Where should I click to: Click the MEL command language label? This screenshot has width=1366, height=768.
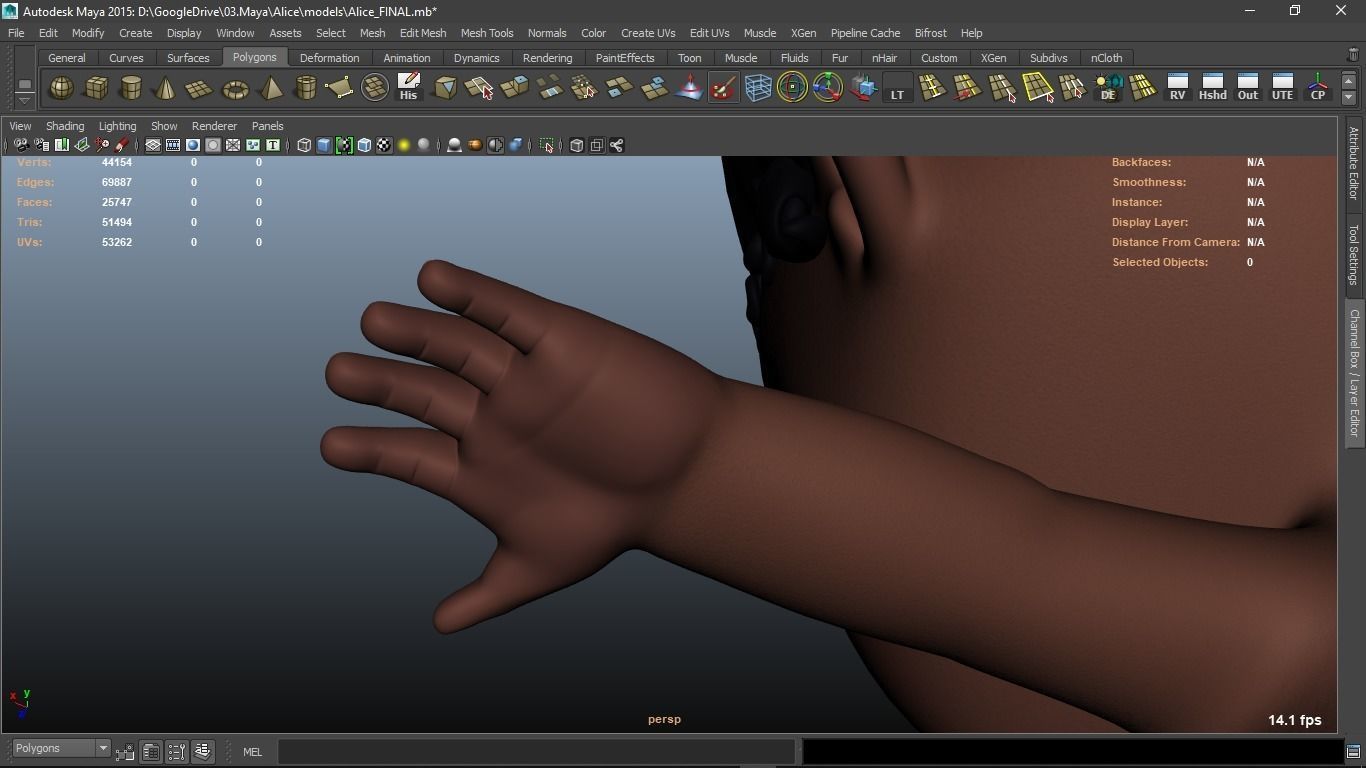pyautogui.click(x=252, y=752)
